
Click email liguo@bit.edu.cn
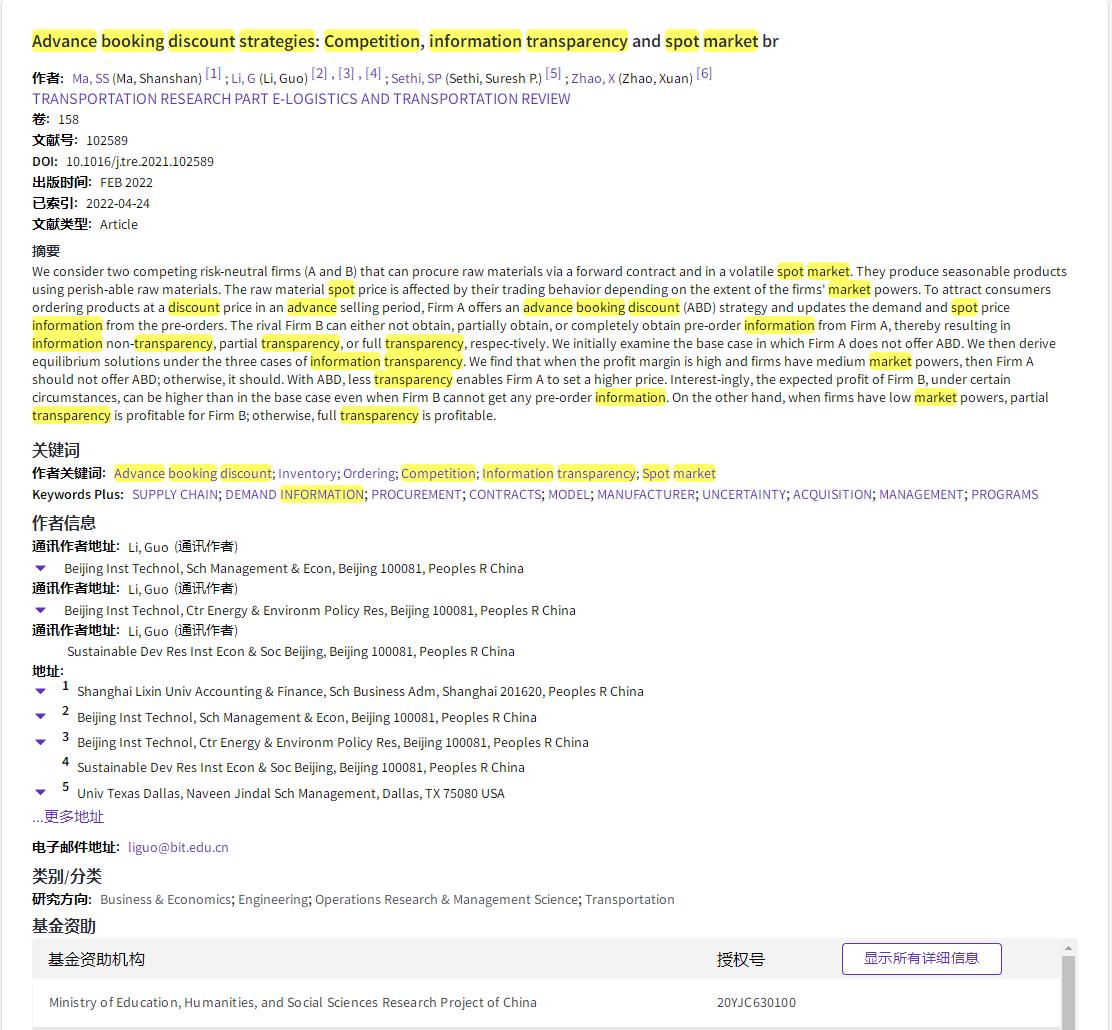point(178,847)
